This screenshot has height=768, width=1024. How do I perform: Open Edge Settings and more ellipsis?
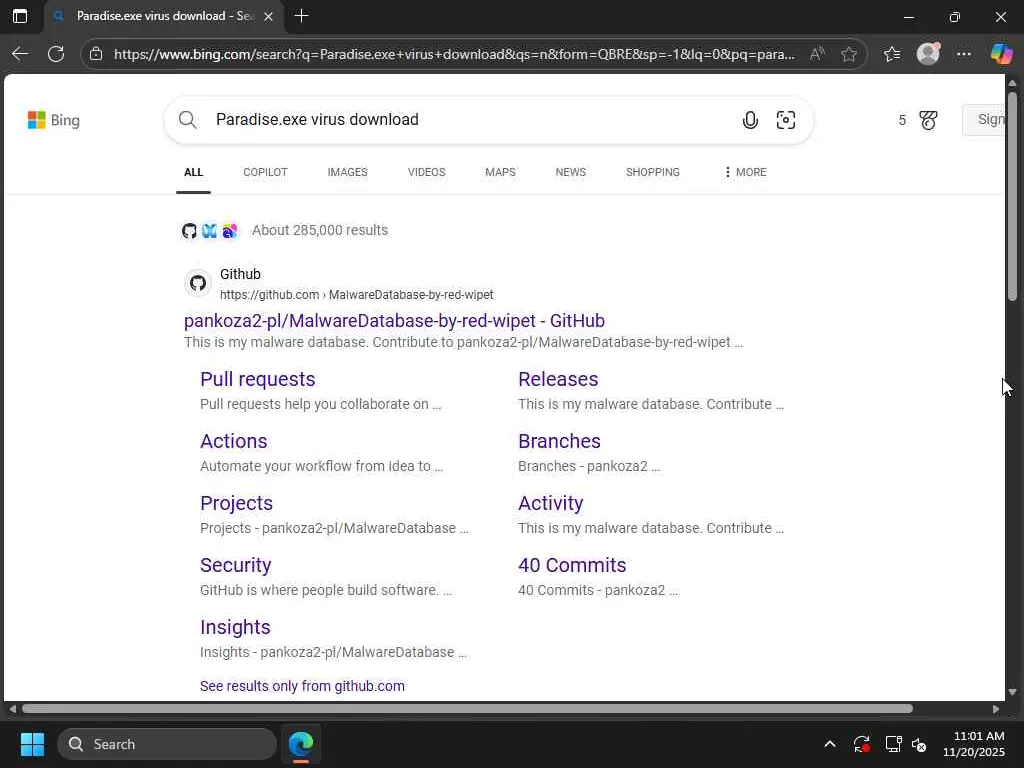click(964, 54)
